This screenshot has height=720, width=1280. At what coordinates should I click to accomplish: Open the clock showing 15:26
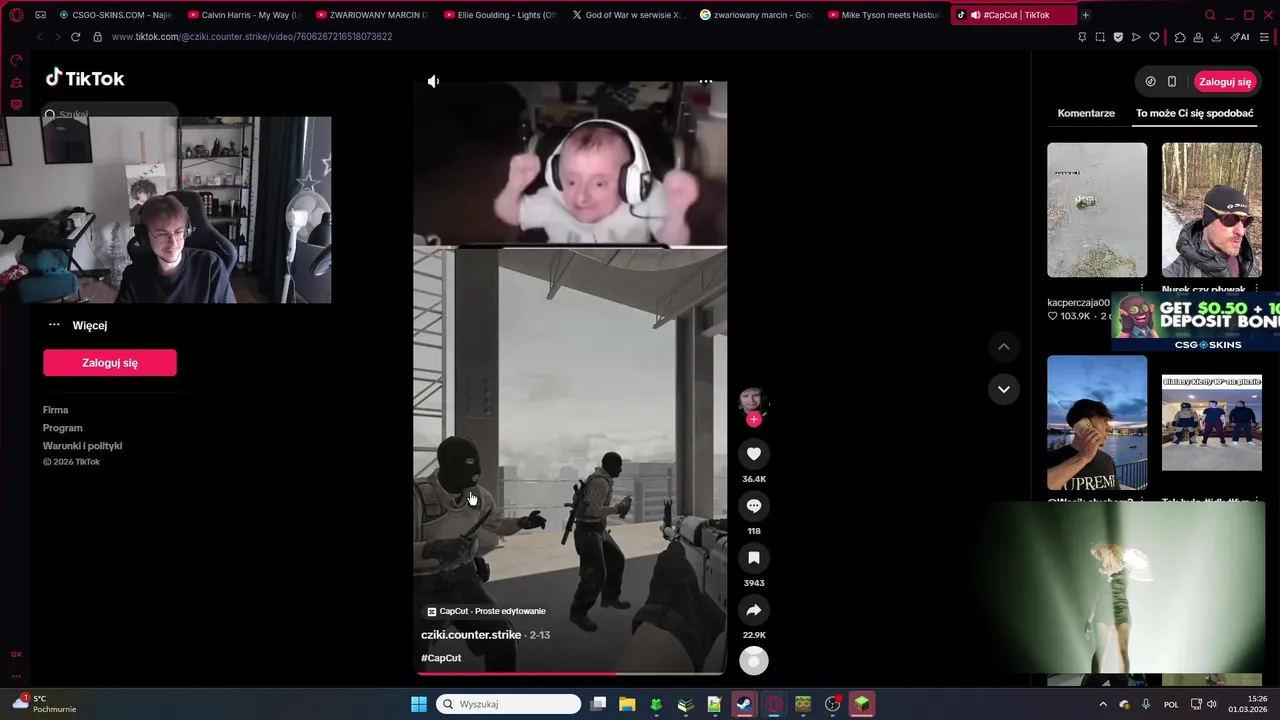tap(1248, 704)
